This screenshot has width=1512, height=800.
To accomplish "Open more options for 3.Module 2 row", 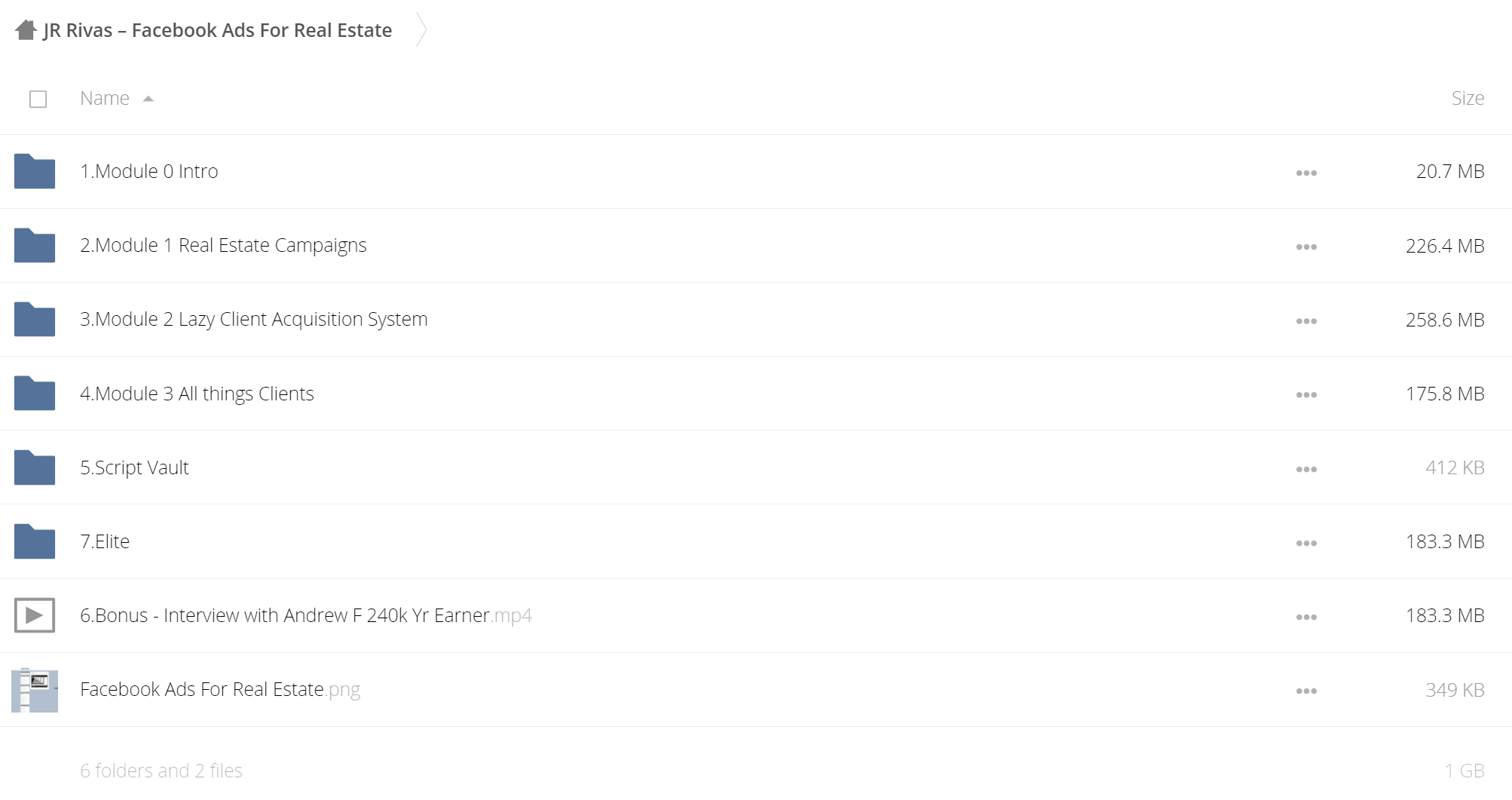I will coord(1306,320).
